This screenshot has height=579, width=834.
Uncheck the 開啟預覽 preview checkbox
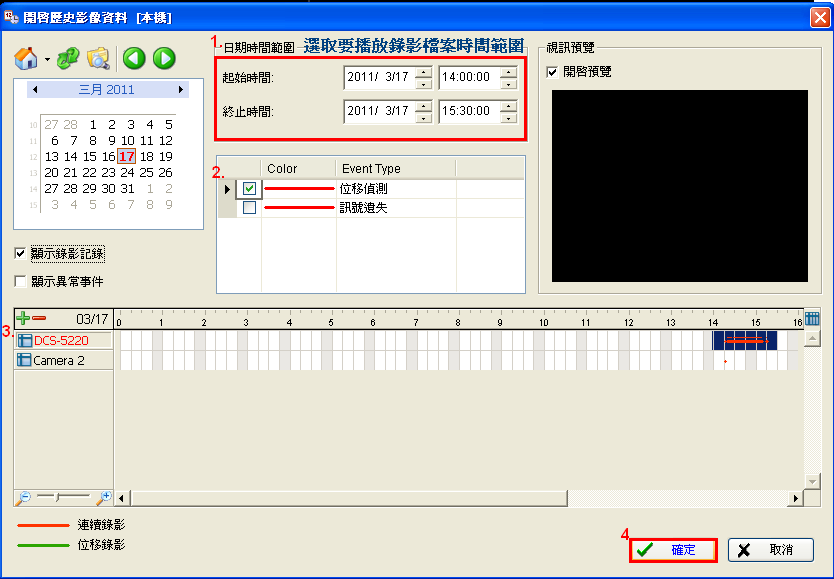(553, 72)
